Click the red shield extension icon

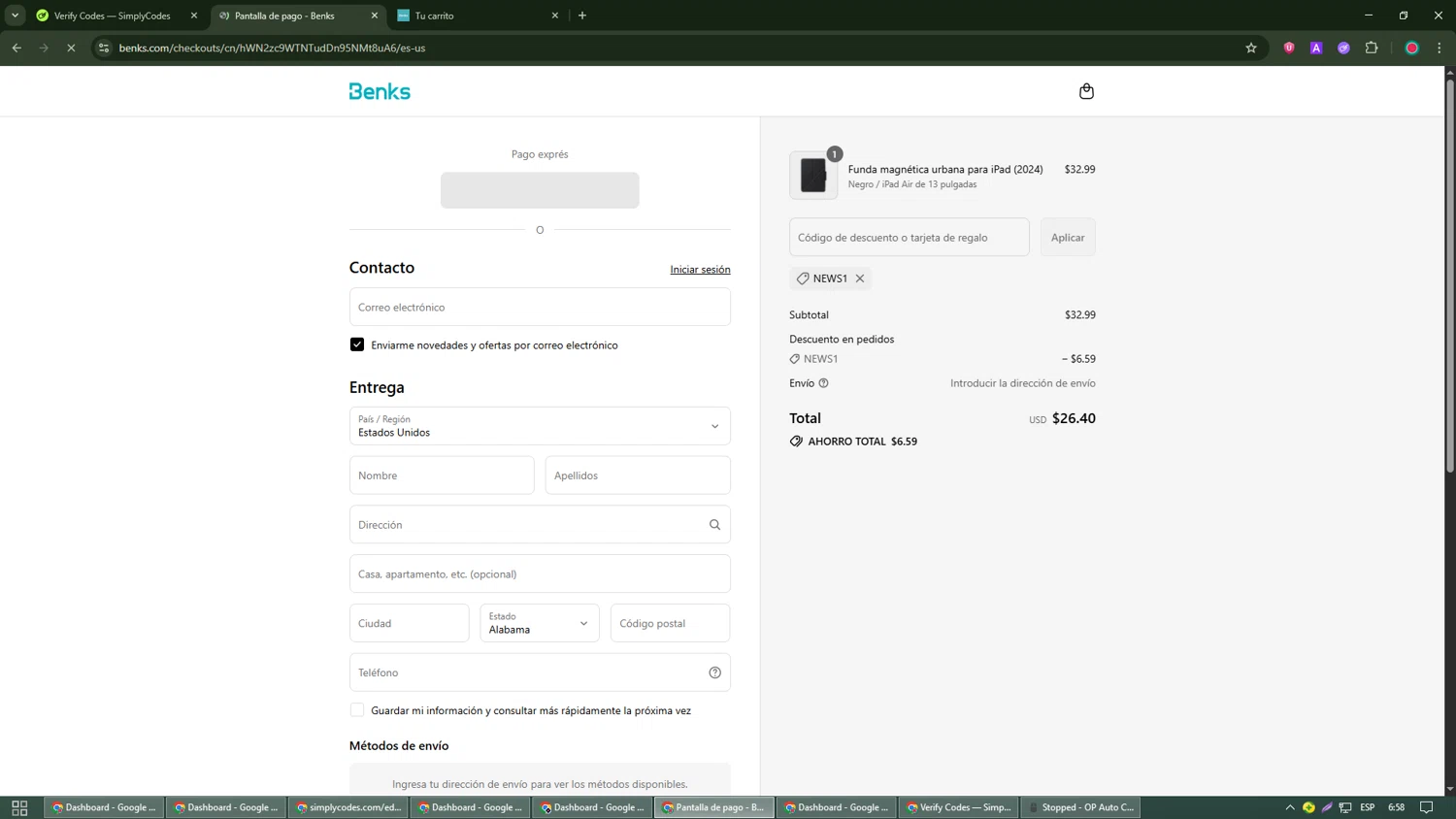(1289, 48)
